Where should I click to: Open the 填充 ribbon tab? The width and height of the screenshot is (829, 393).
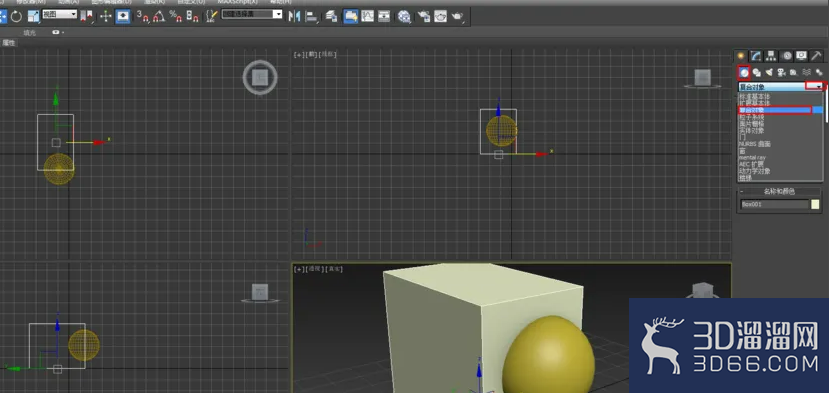tap(30, 33)
